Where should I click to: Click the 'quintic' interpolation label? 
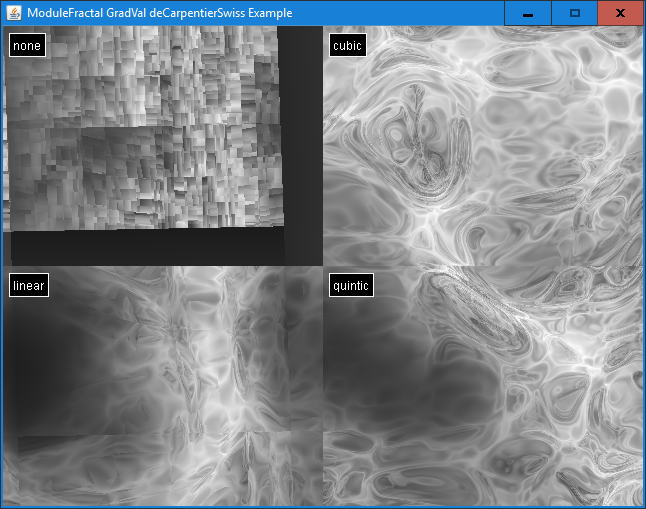click(x=351, y=286)
